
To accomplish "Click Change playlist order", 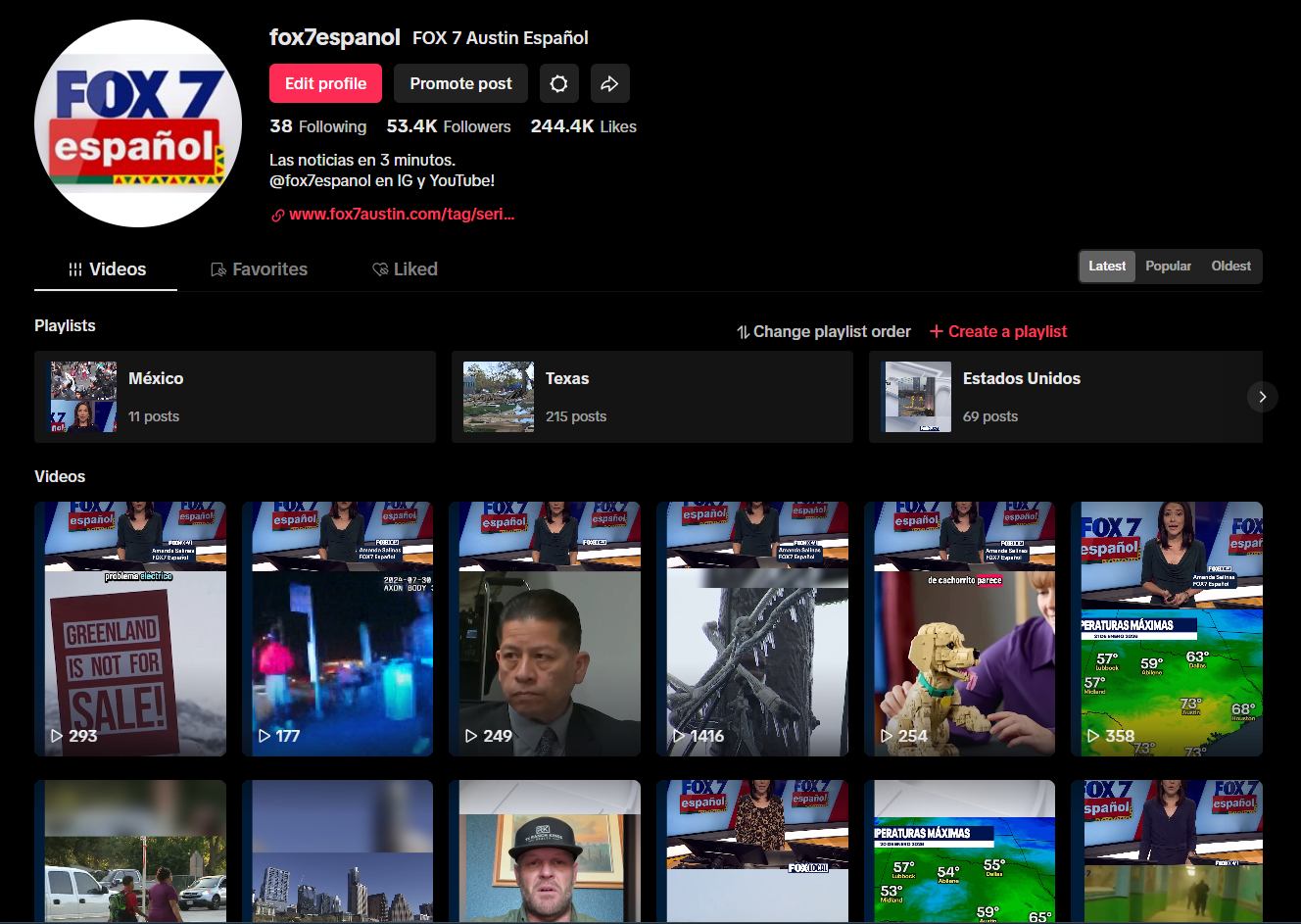I will 824,332.
